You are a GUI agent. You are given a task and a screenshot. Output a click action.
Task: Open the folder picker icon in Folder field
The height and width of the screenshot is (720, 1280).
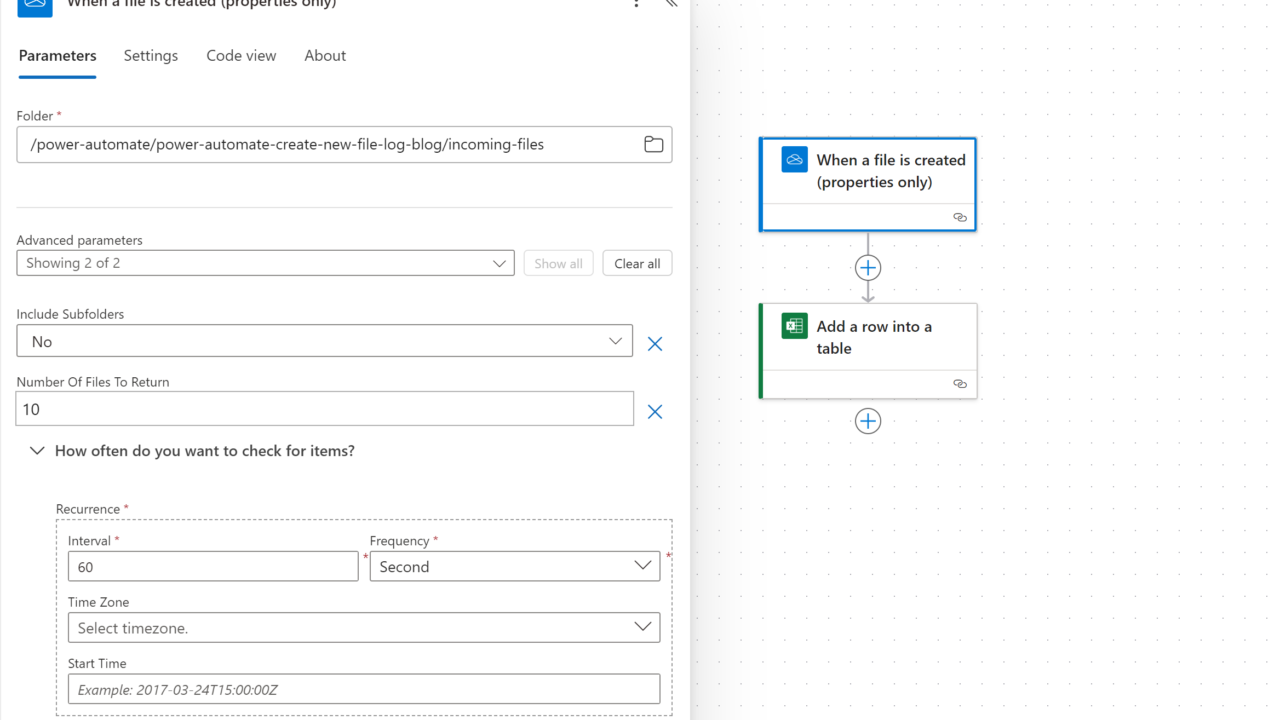click(x=653, y=144)
